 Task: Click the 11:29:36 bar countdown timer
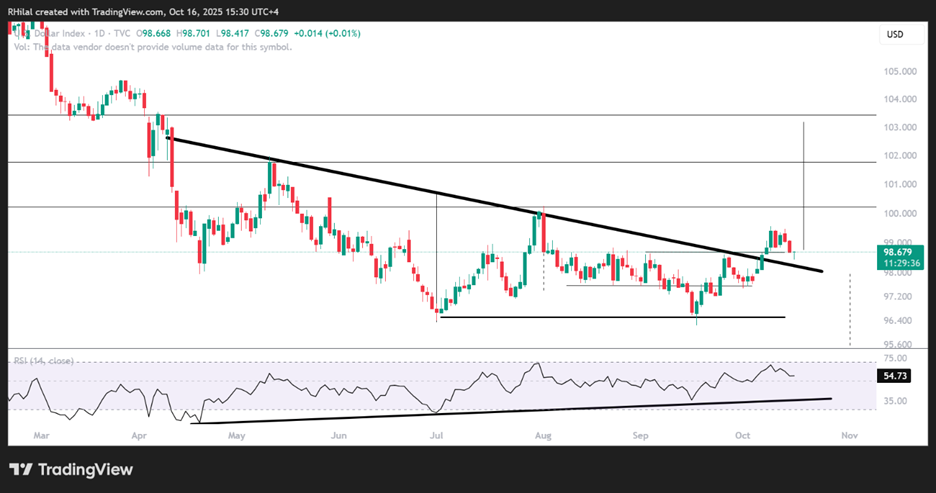tap(901, 263)
